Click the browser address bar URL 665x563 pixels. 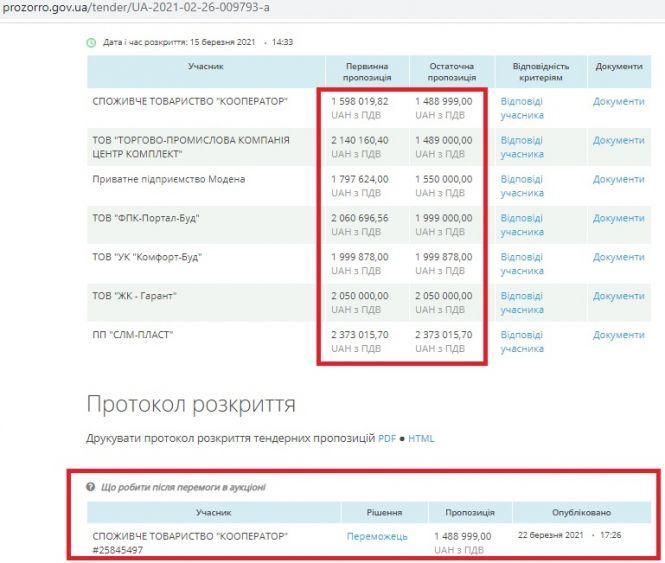pyautogui.click(x=136, y=8)
